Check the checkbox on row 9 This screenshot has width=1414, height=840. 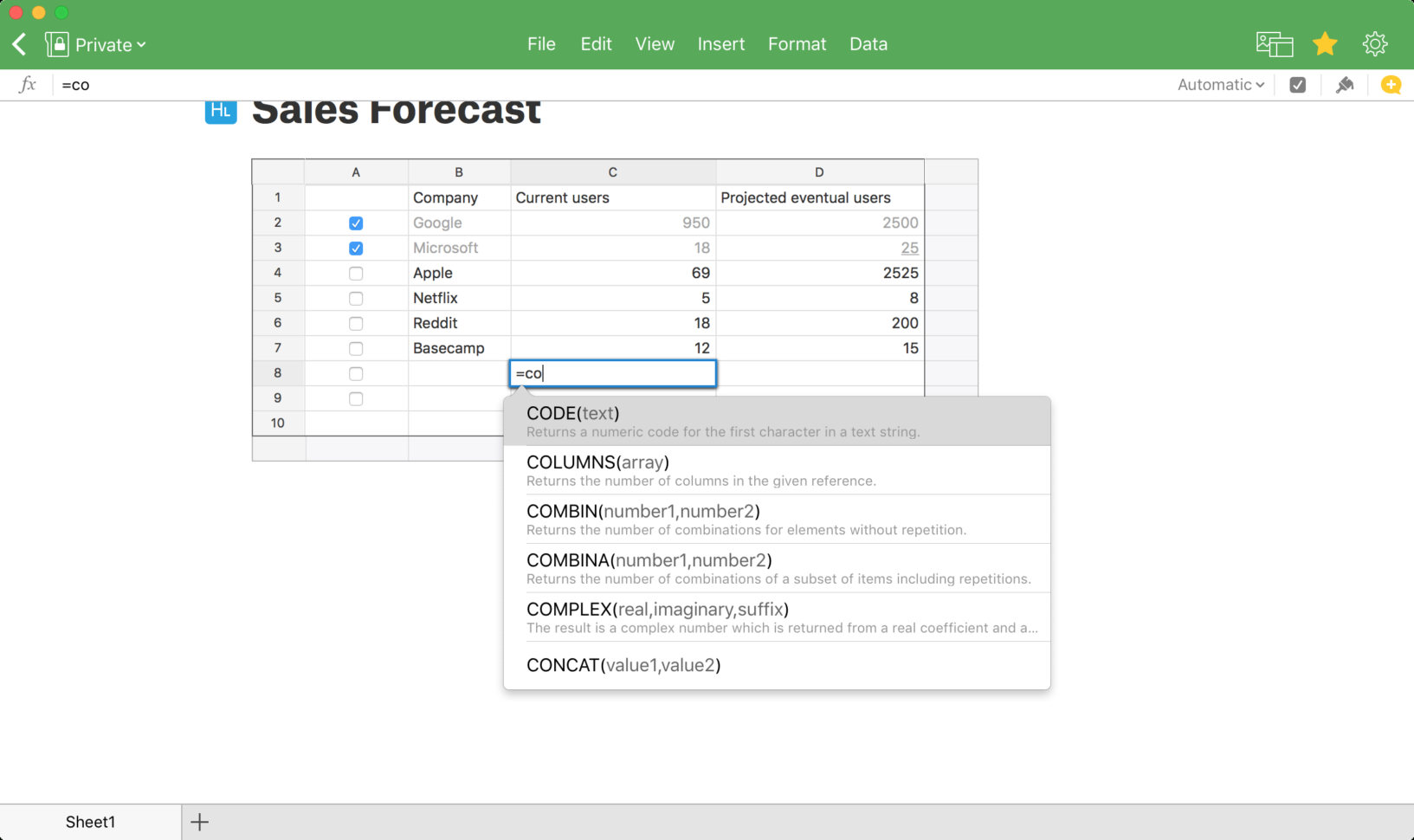[x=356, y=398]
